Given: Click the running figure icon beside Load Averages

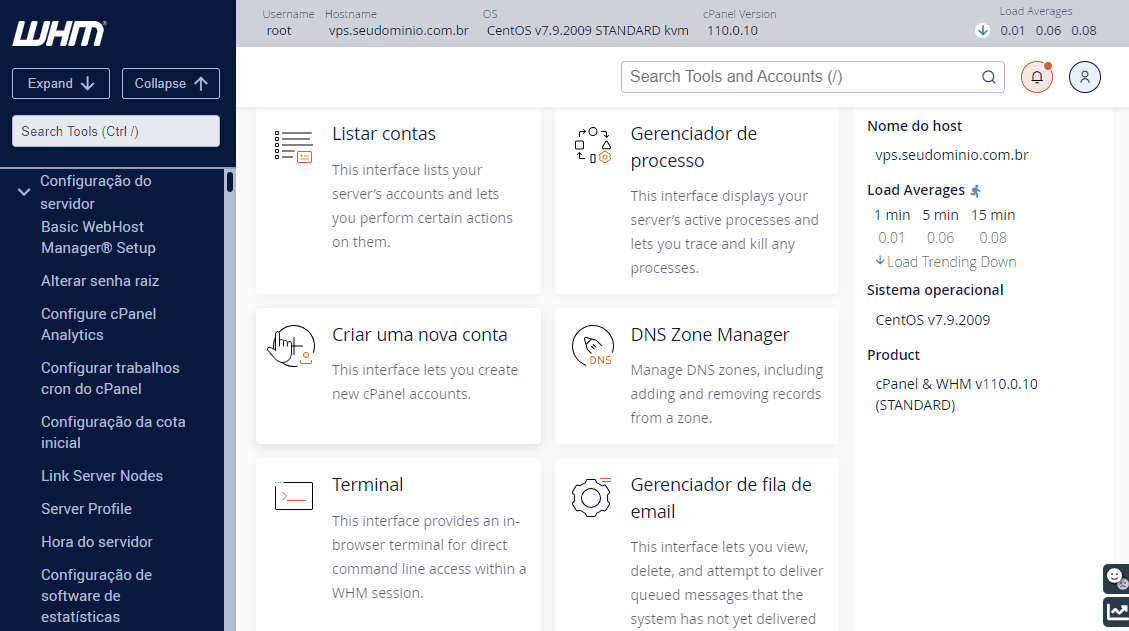Looking at the screenshot, I should click(976, 191).
